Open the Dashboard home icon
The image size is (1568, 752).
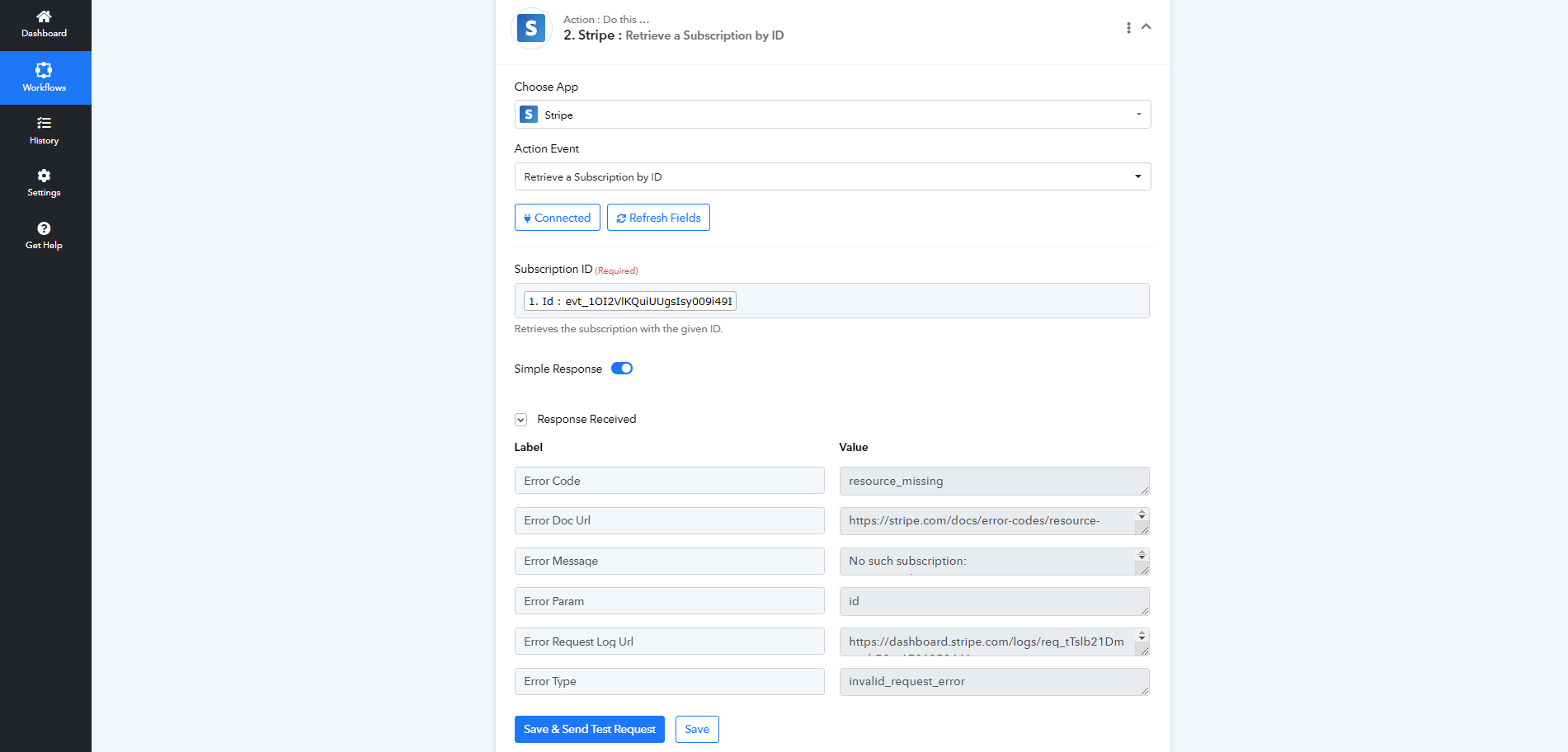(x=44, y=16)
